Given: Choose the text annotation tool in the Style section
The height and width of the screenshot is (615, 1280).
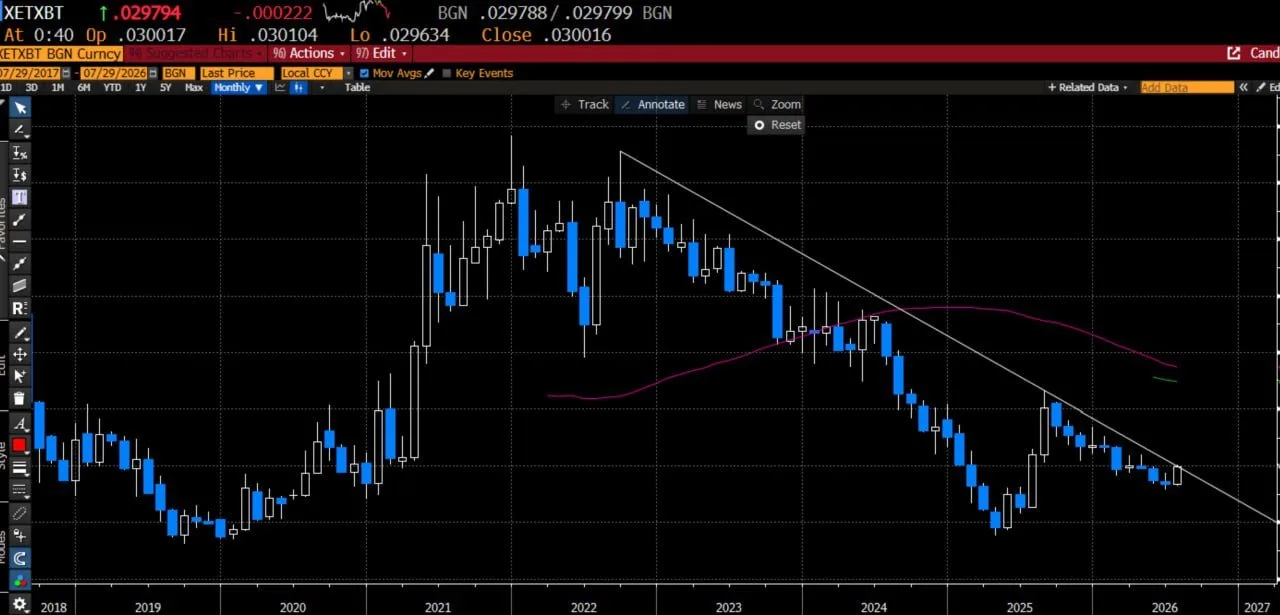Looking at the screenshot, I should (19, 424).
